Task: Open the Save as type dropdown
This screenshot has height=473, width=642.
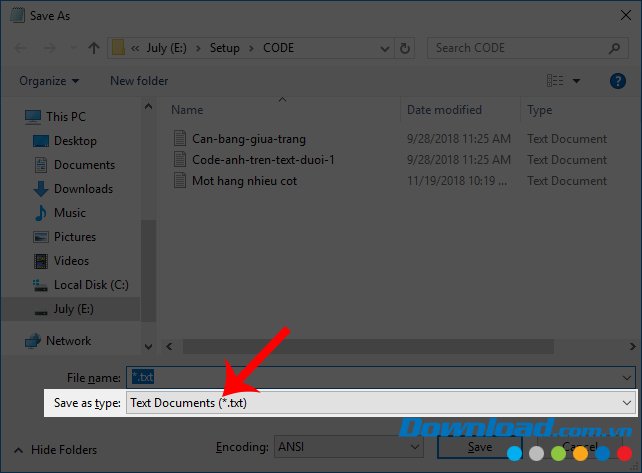Action: pos(380,403)
